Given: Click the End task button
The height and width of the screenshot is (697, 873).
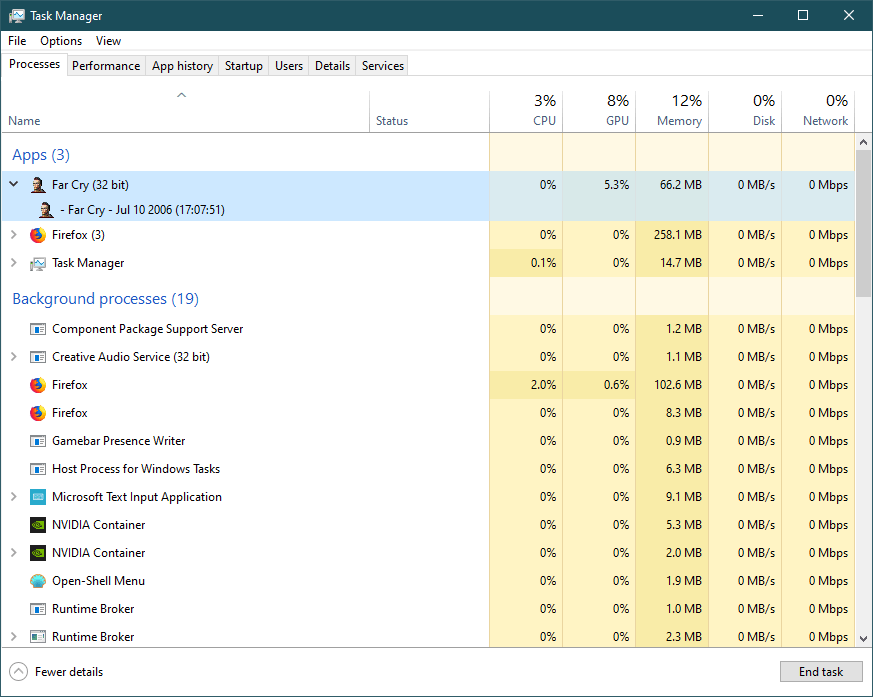Looking at the screenshot, I should pos(821,671).
